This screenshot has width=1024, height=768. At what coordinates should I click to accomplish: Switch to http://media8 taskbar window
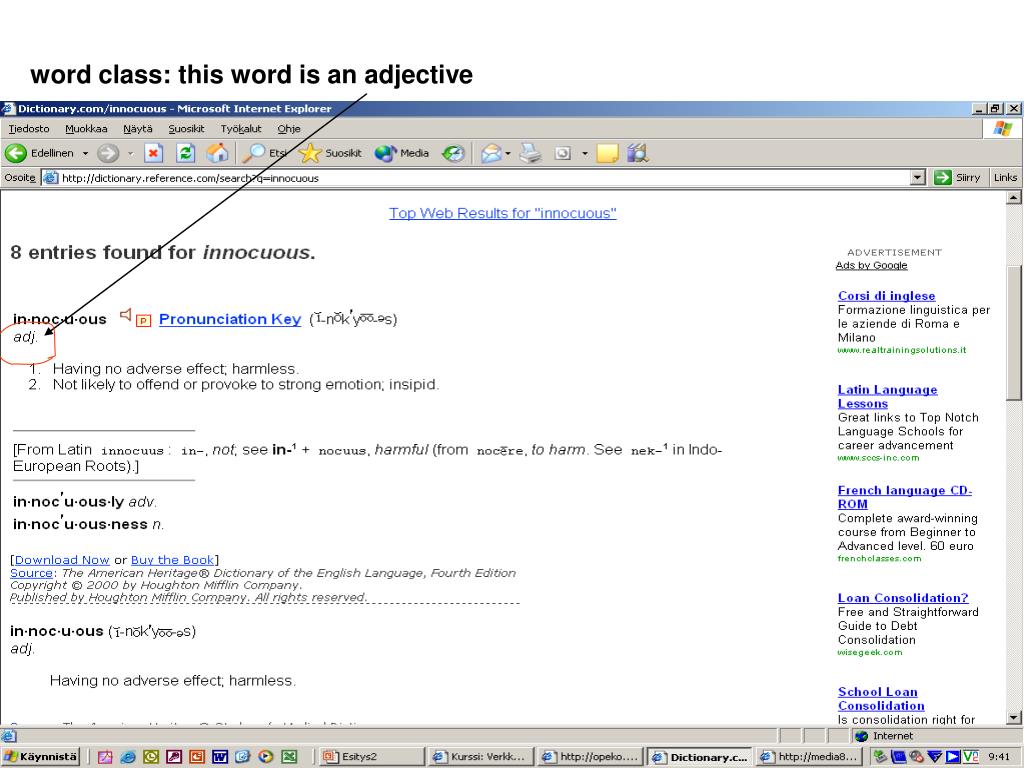pos(808,756)
